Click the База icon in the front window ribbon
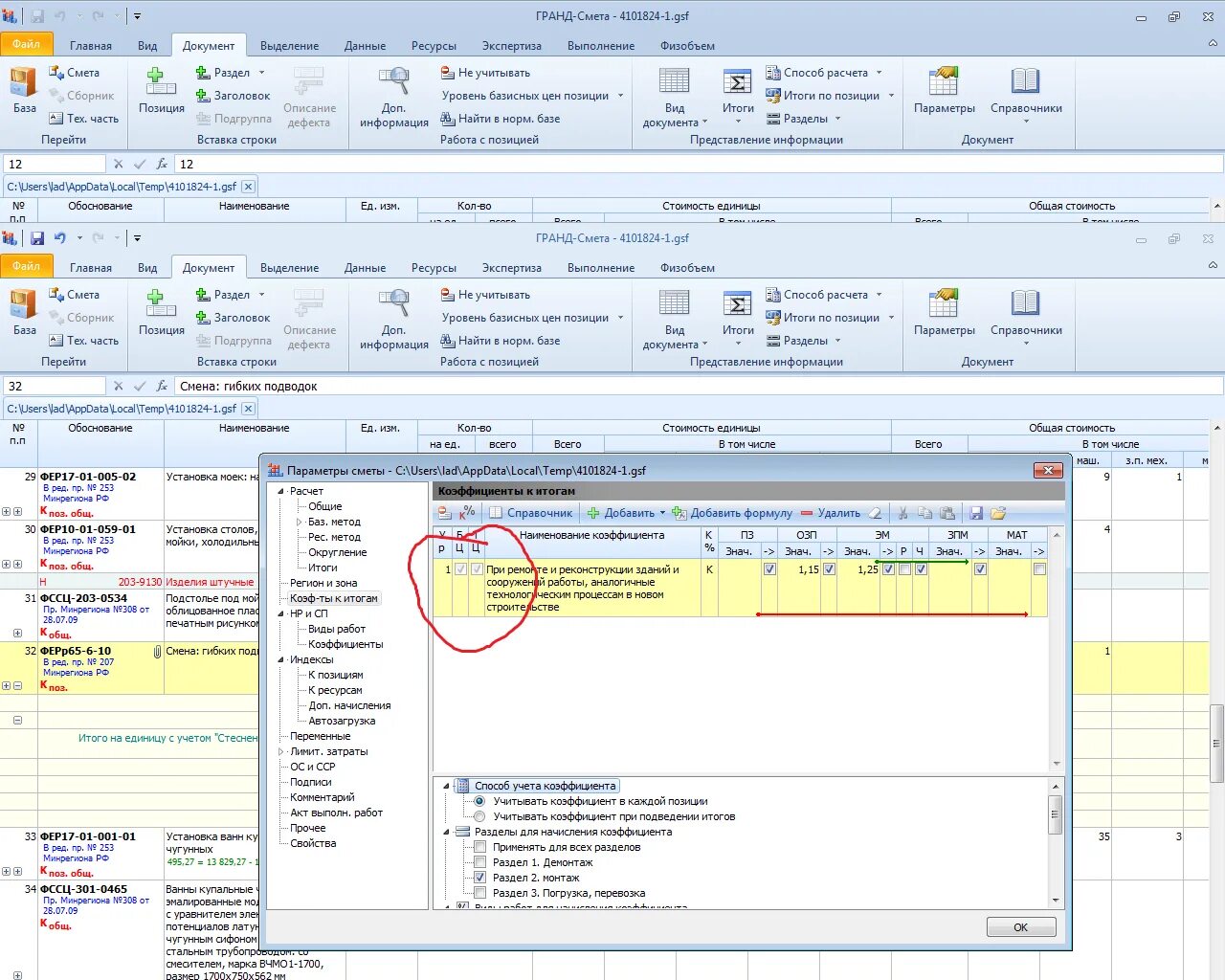Viewport: 1225px width, 980px height. (24, 312)
